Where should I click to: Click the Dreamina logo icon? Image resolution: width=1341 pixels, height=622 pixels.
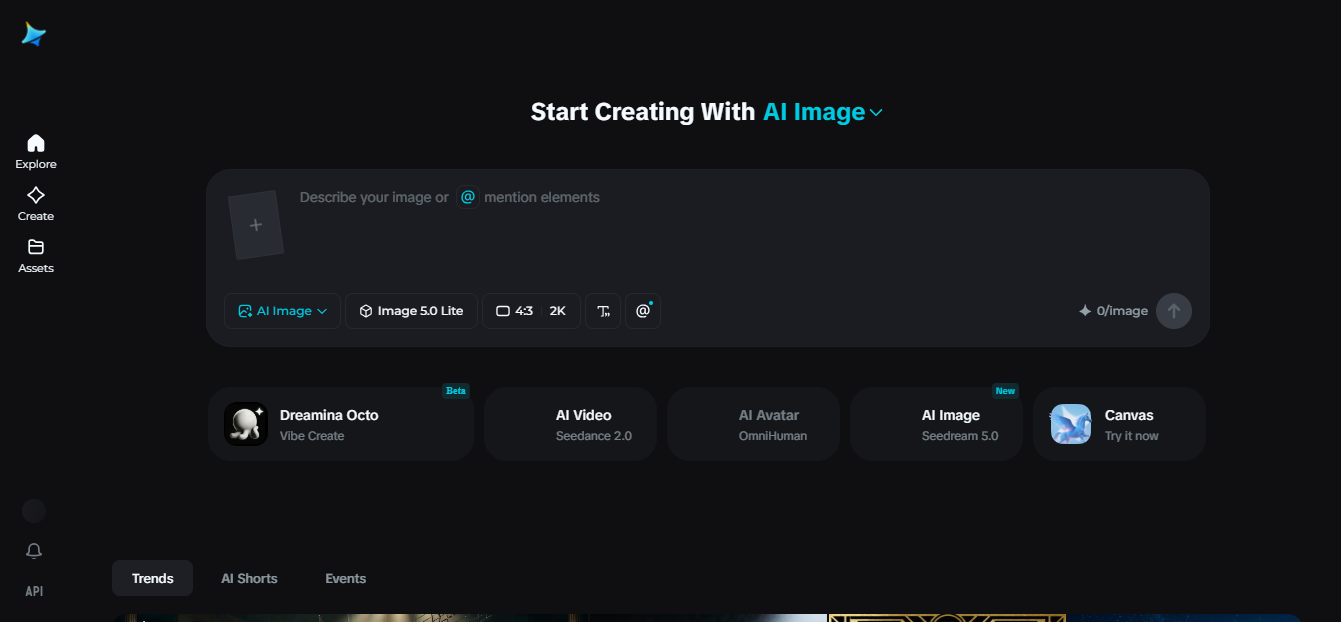[x=34, y=34]
